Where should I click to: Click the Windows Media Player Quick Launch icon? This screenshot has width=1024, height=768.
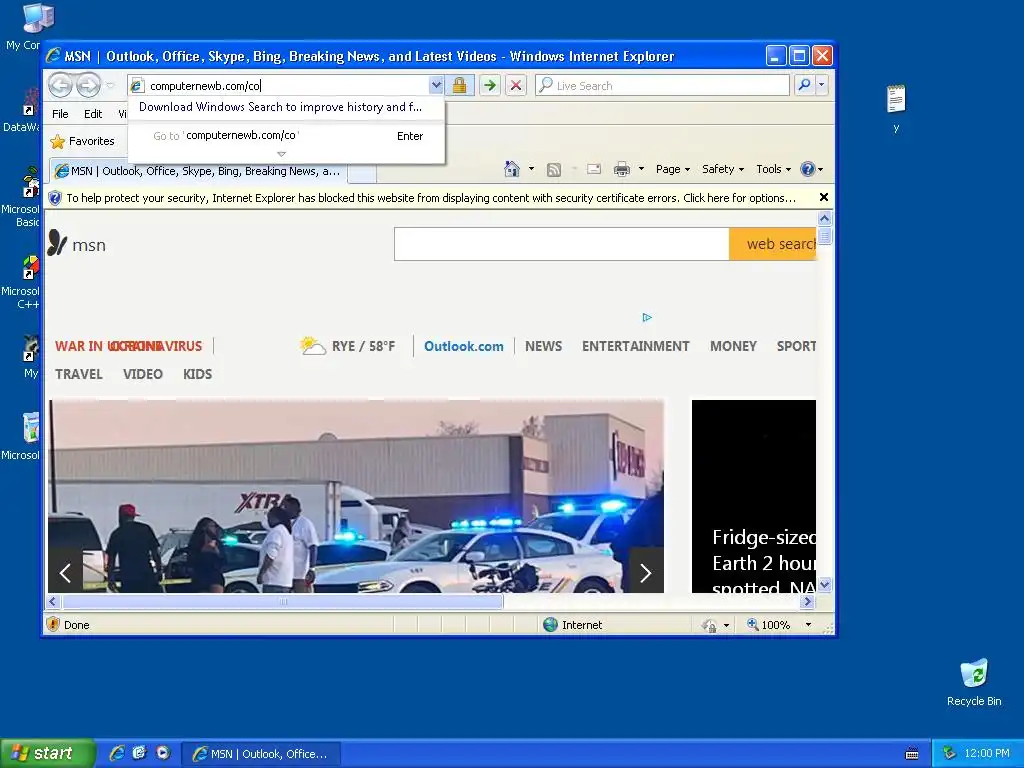163,753
